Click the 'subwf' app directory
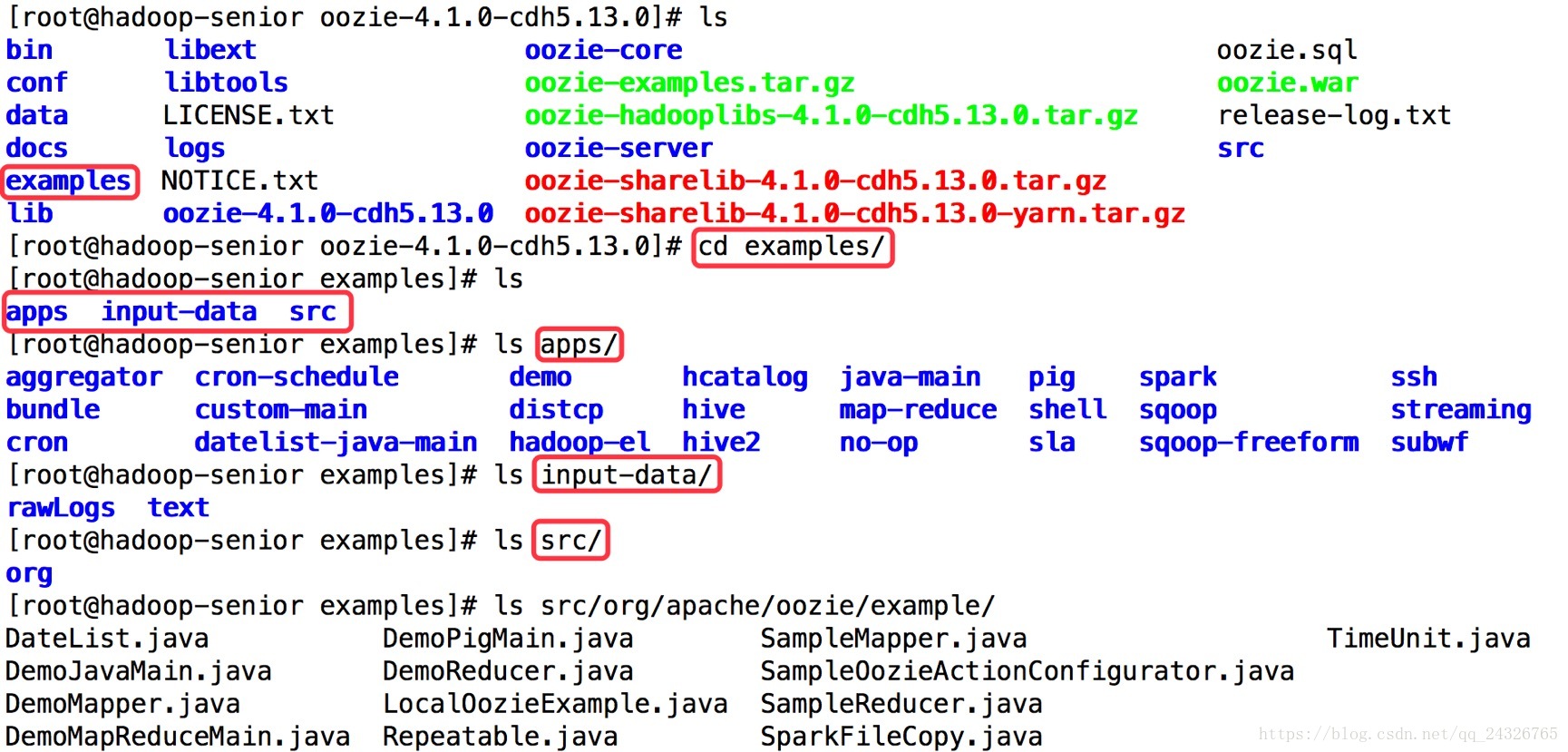1568x752 pixels. [1429, 442]
